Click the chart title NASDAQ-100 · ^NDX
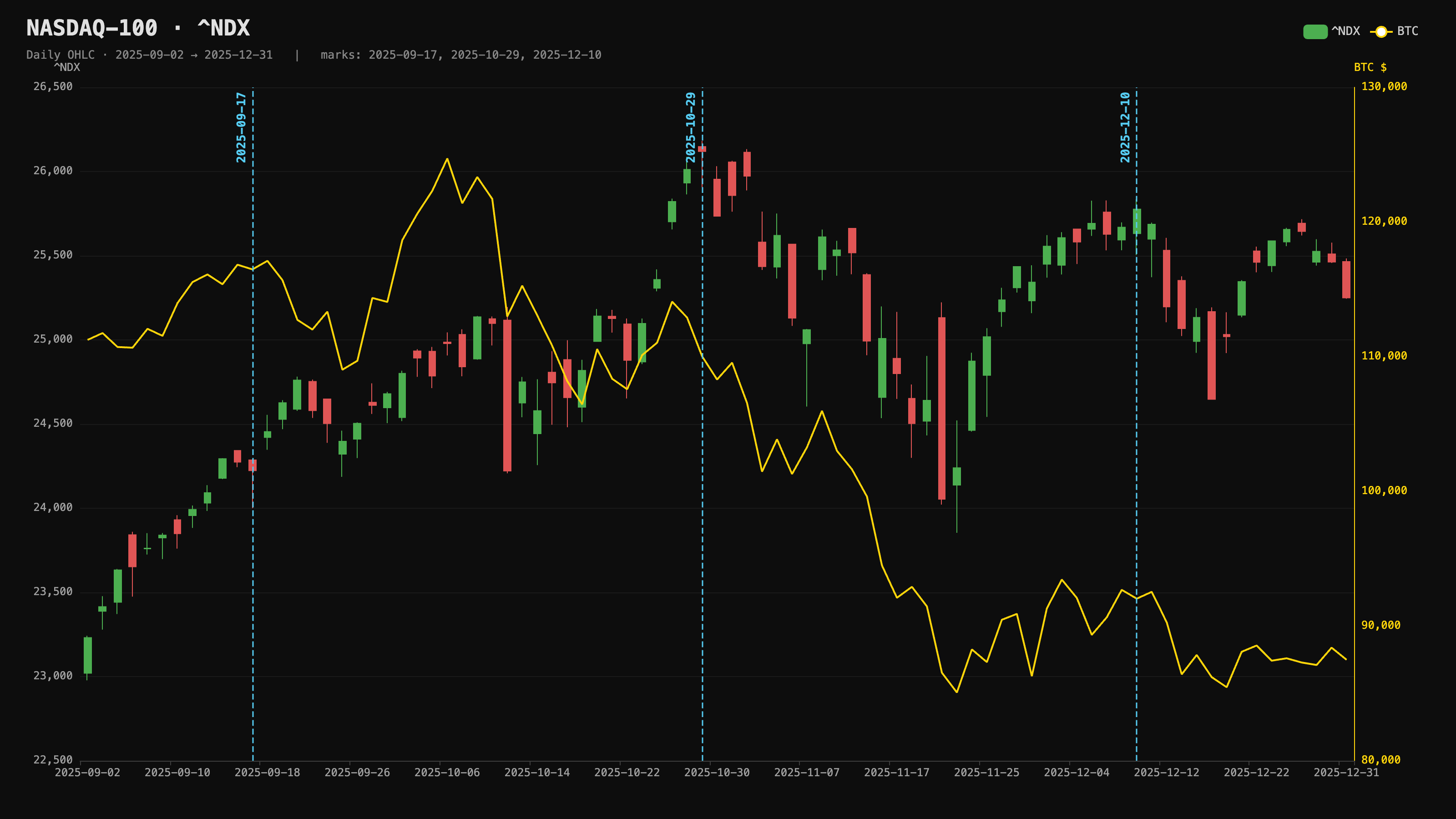Viewport: 1456px width, 819px height. click(138, 28)
